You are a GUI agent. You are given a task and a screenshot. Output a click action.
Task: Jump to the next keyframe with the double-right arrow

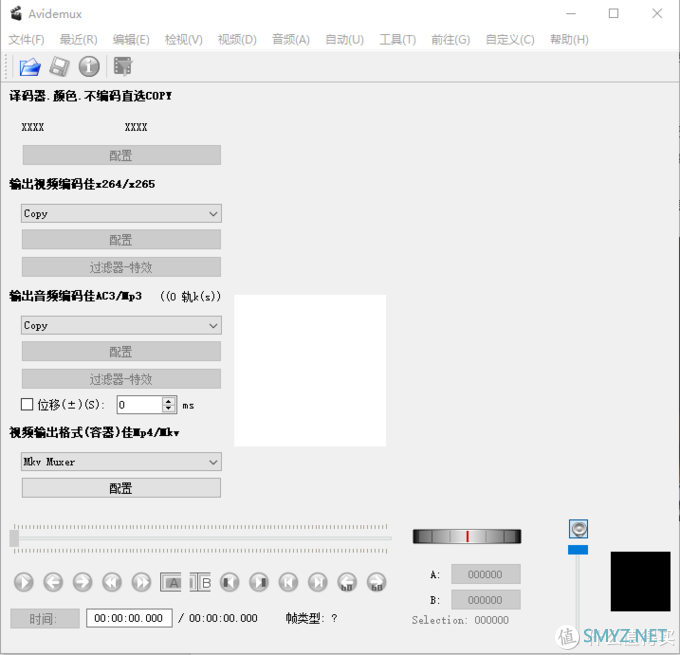tap(141, 582)
